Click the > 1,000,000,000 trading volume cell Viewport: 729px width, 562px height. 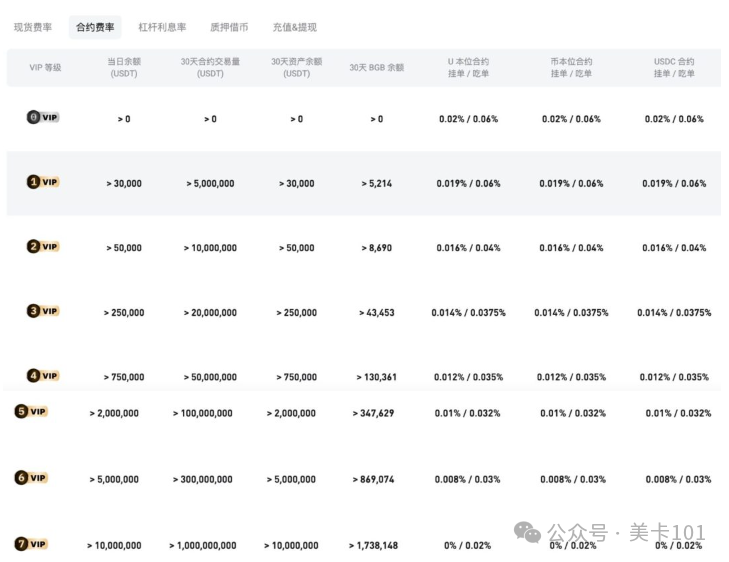click(x=203, y=546)
